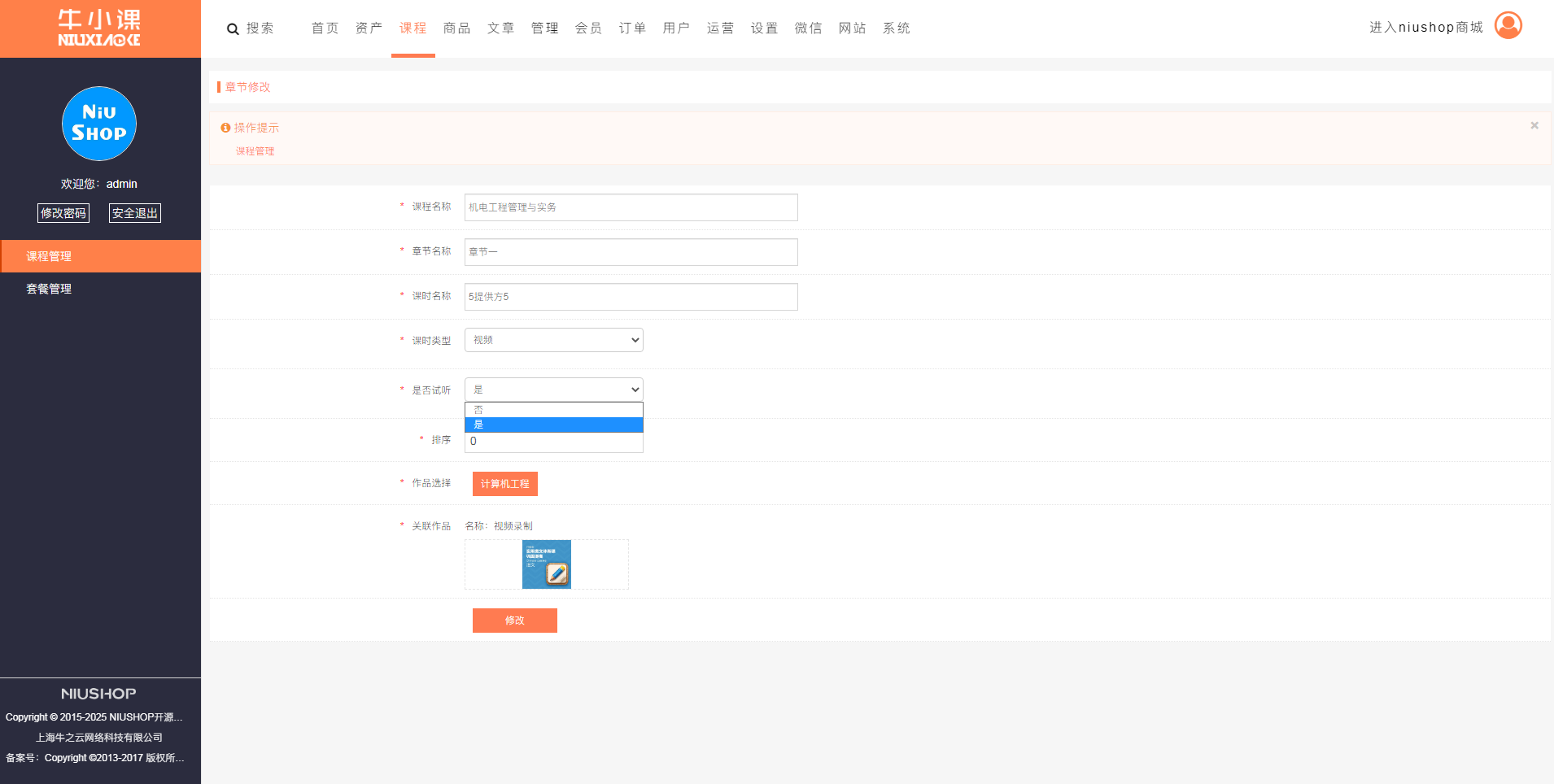The height and width of the screenshot is (784, 1554).
Task: Switch to the 课程 top menu tab
Action: pos(413,28)
